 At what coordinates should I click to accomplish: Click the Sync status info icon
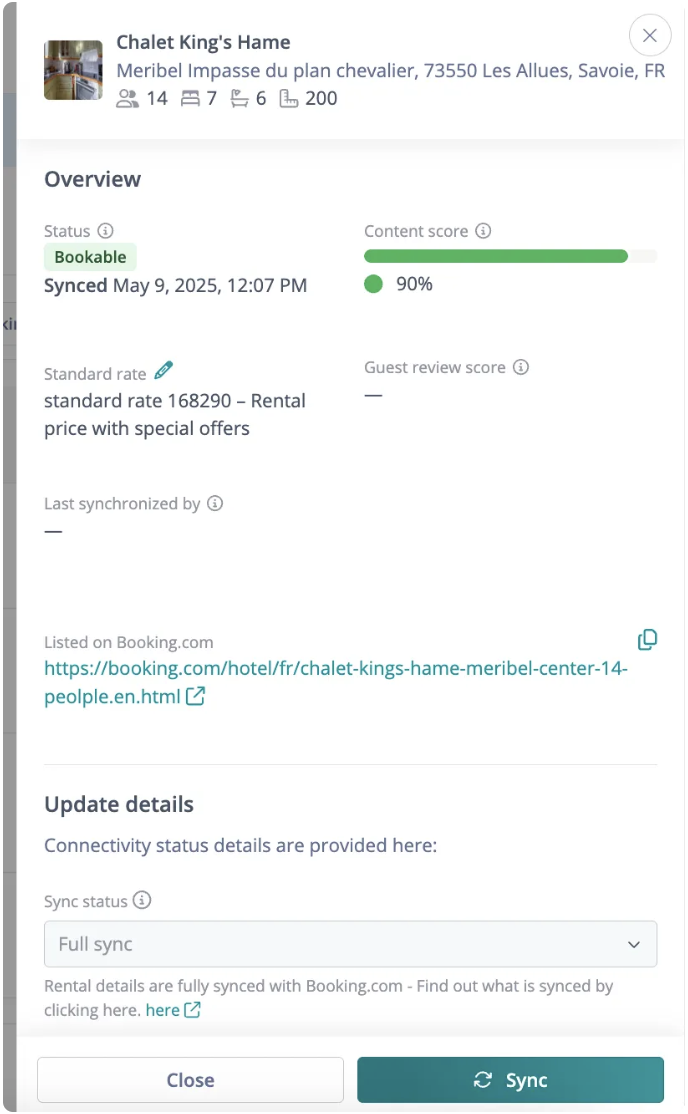point(142,900)
